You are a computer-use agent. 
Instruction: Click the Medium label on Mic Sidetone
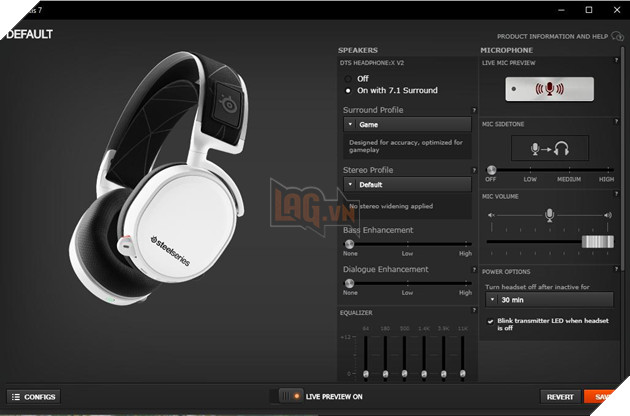pos(569,179)
